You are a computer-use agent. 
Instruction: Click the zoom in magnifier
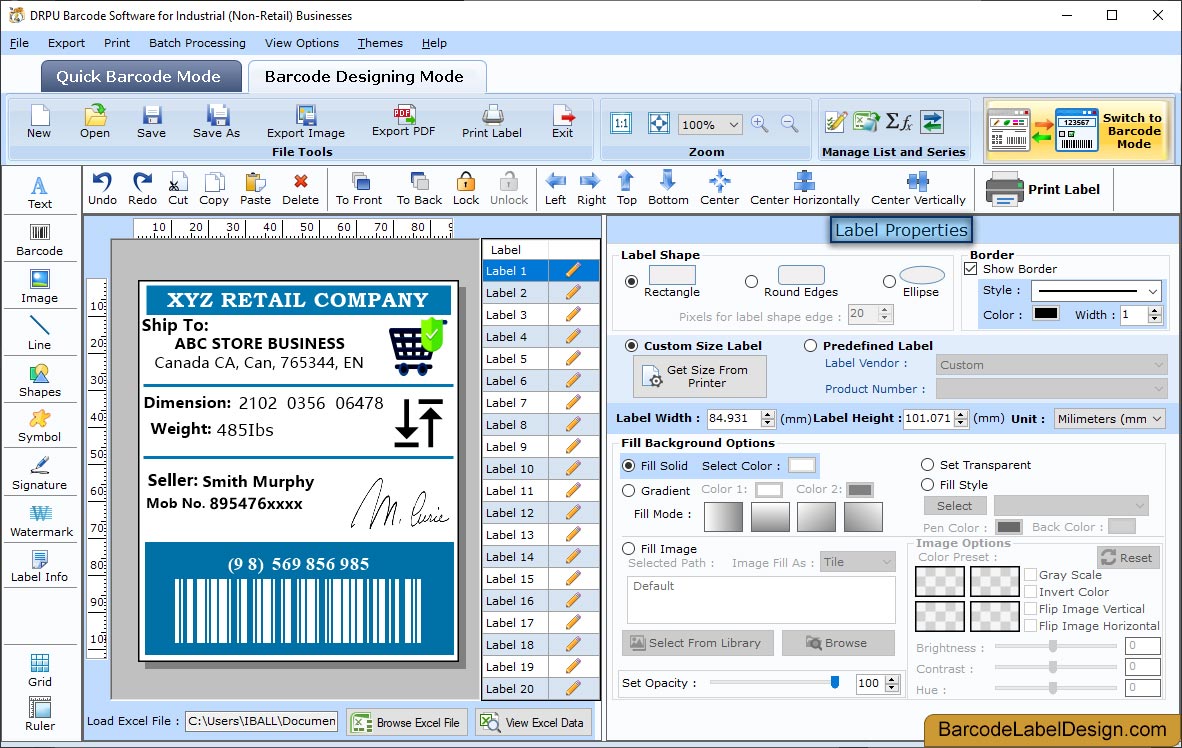pyautogui.click(x=760, y=124)
